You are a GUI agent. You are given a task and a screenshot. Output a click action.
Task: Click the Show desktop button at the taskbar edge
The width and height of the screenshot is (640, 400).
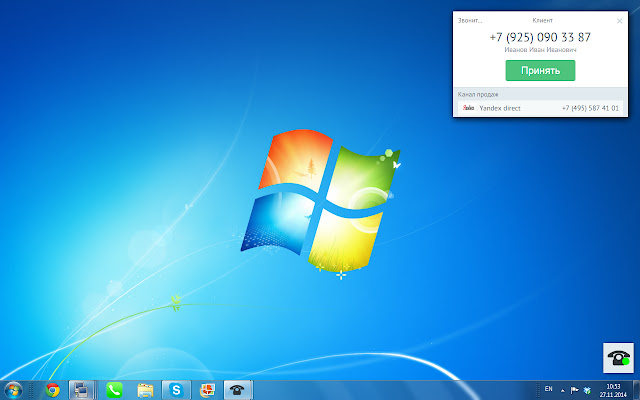(637, 390)
